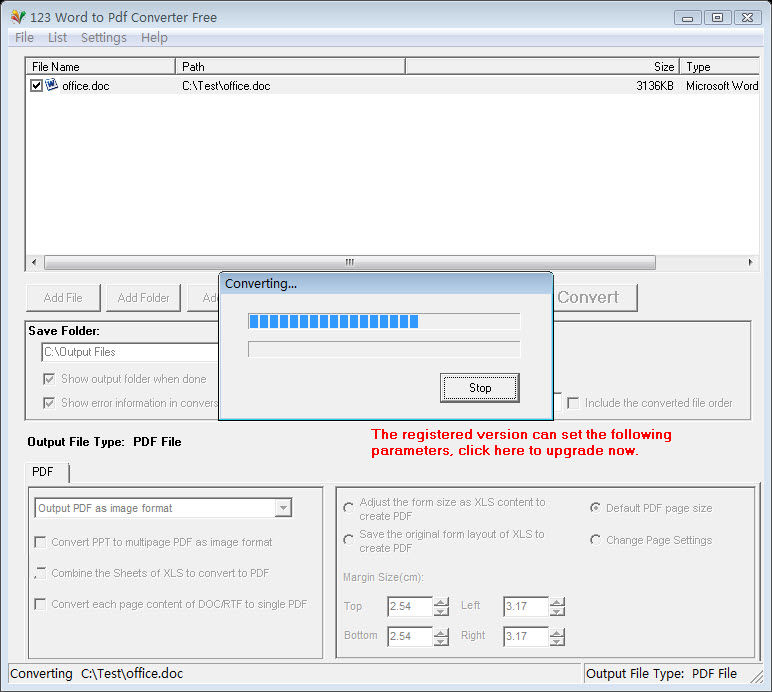Open the Settings menu

tap(103, 37)
